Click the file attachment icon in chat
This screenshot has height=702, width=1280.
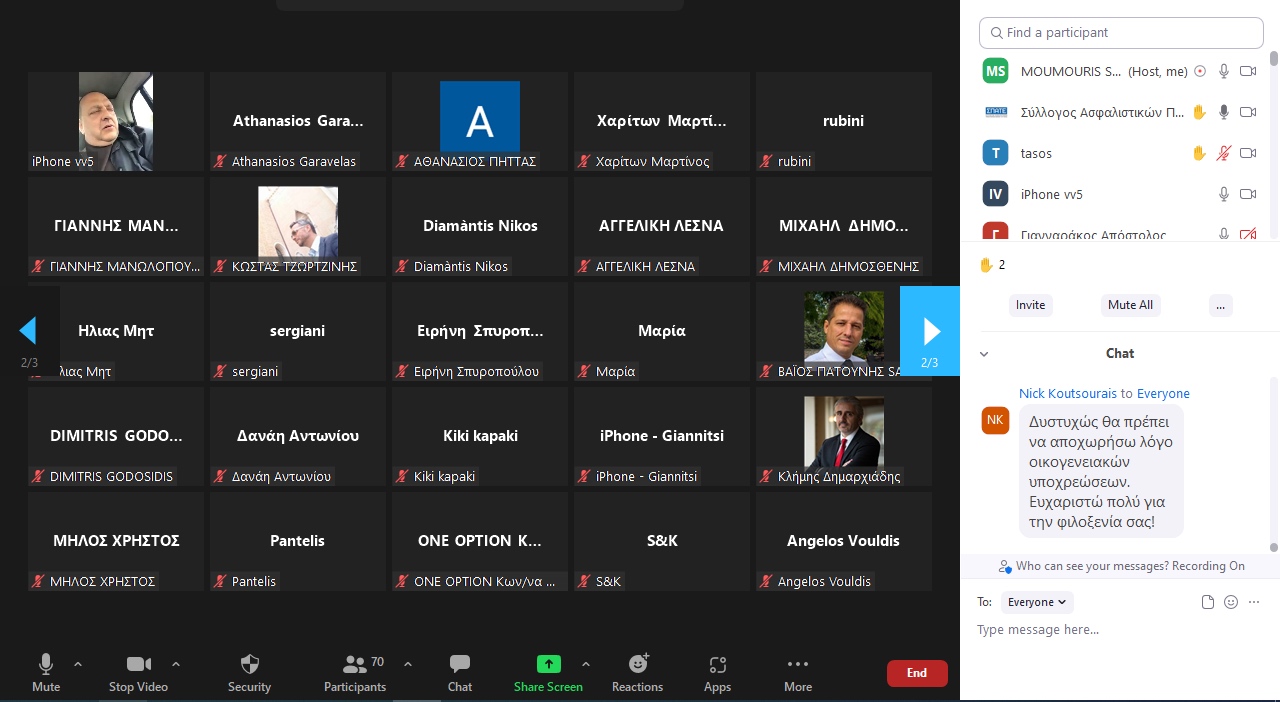click(x=1208, y=602)
